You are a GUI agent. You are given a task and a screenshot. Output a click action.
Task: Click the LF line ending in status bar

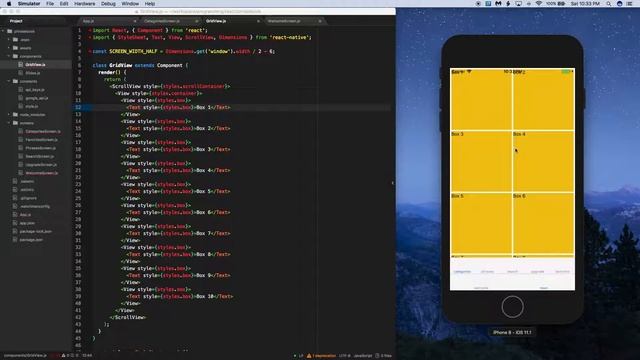(x=301, y=356)
